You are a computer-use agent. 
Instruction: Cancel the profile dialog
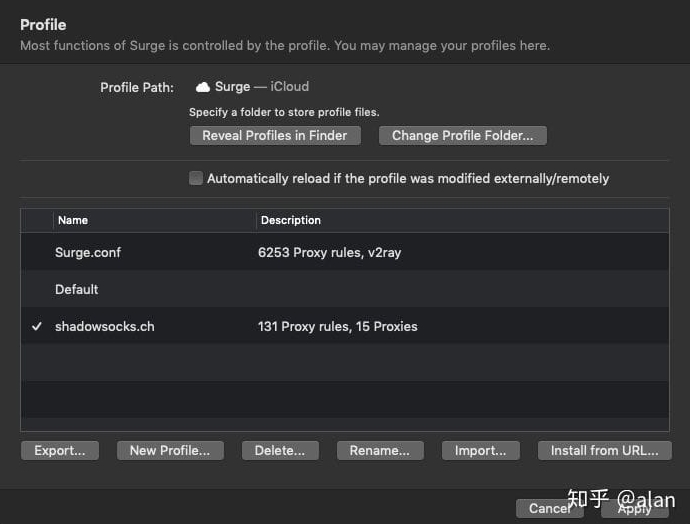(x=550, y=509)
